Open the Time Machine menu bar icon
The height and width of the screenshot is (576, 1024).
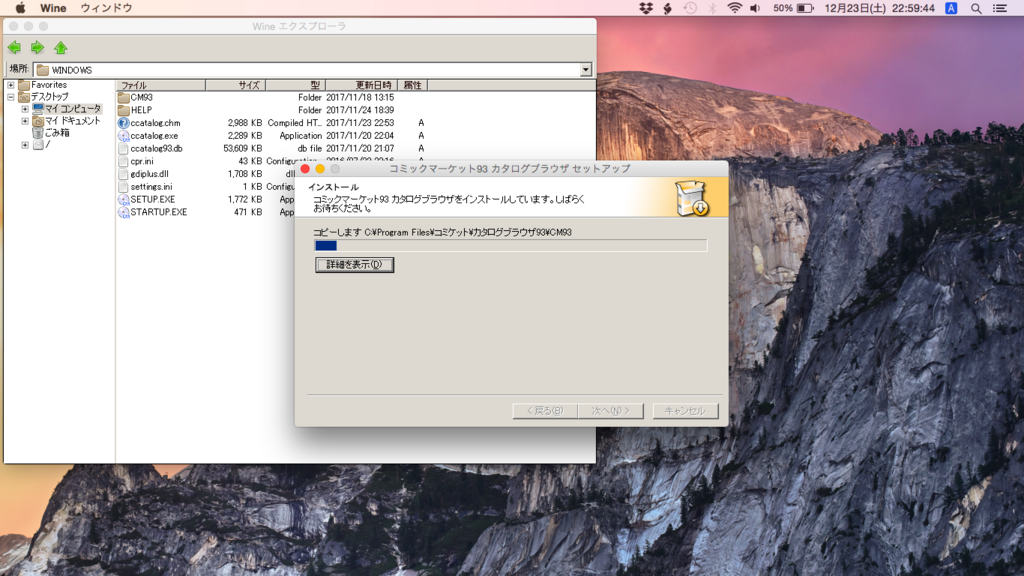tap(690, 8)
